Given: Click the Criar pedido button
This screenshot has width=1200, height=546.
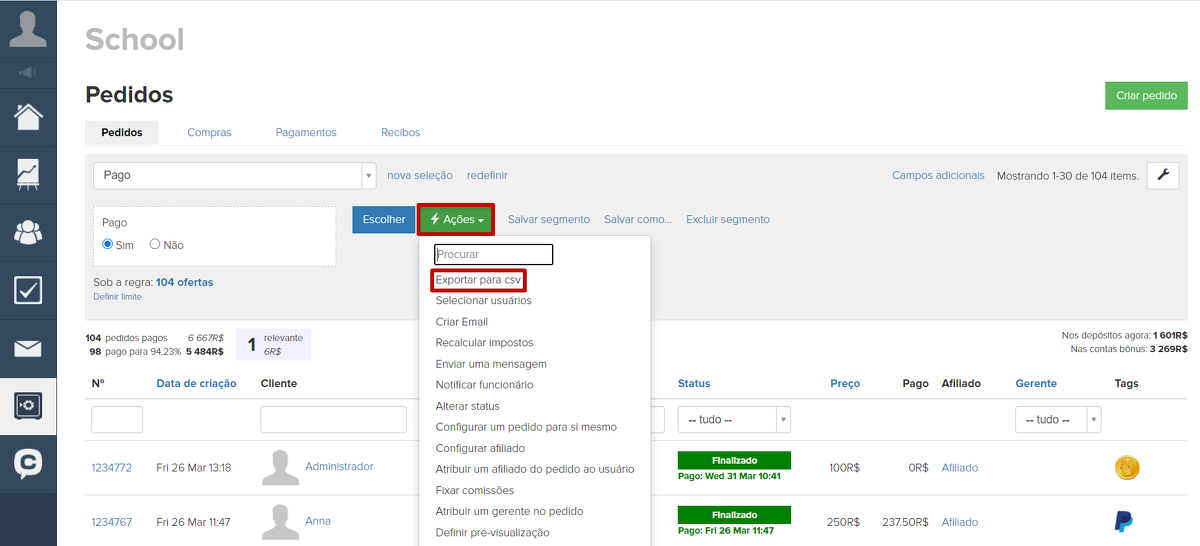Looking at the screenshot, I should point(1145,96).
